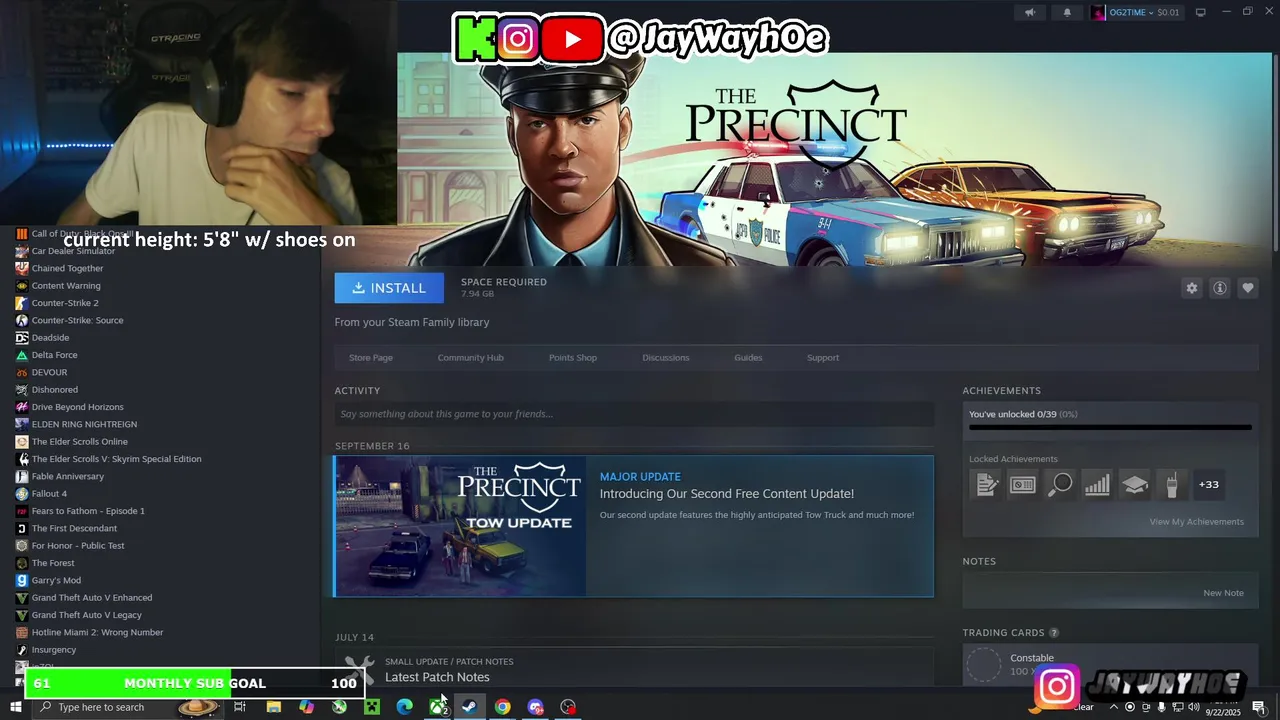This screenshot has height=720, width=1280.
Task: Select Fallout 4 in library
Action: tap(49, 494)
